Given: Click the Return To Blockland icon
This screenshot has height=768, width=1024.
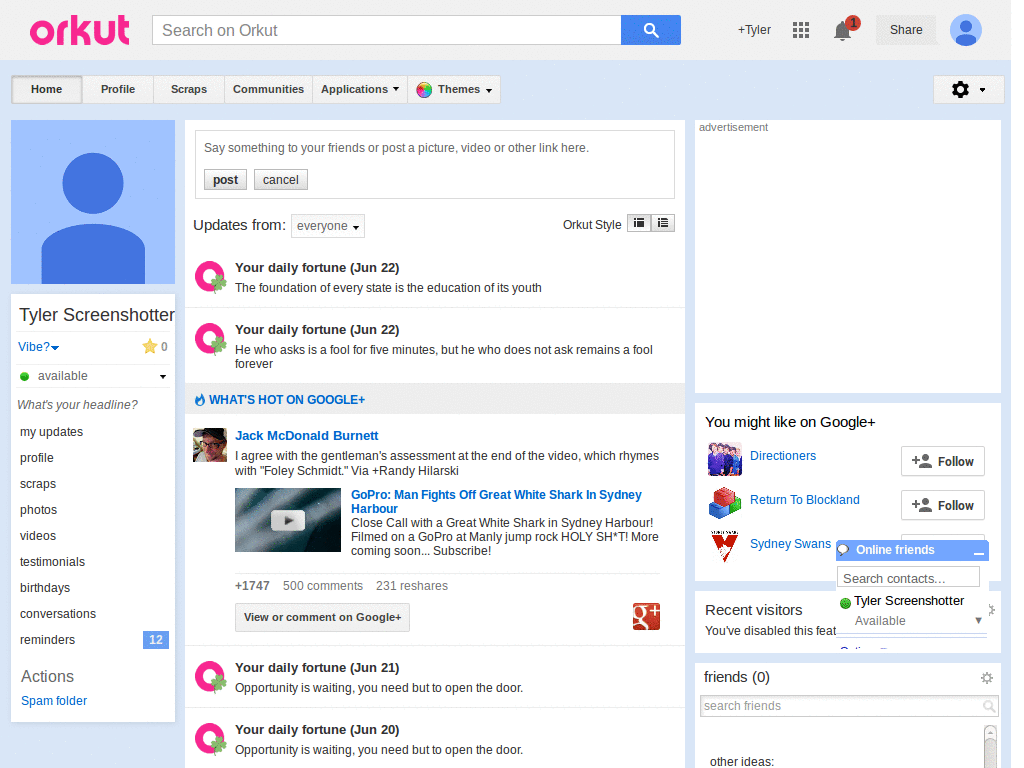Looking at the screenshot, I should (x=724, y=503).
